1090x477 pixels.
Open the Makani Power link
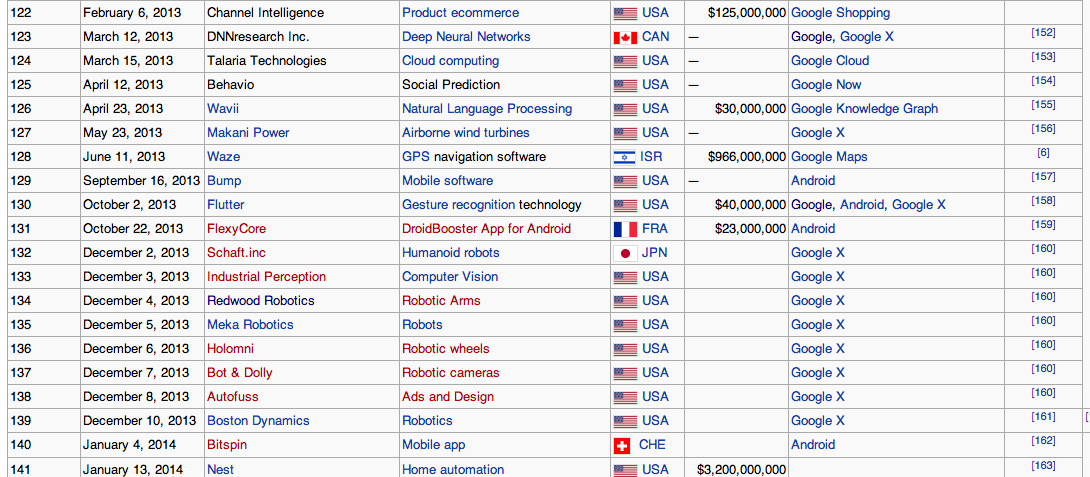point(248,133)
